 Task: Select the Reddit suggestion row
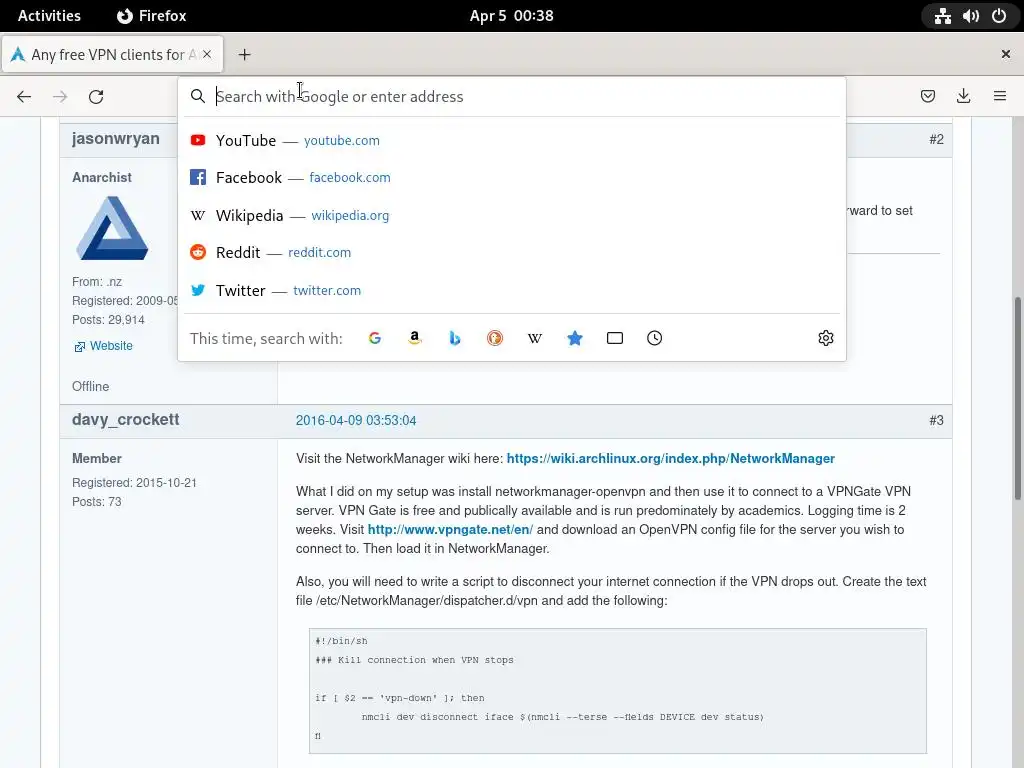[512, 253]
